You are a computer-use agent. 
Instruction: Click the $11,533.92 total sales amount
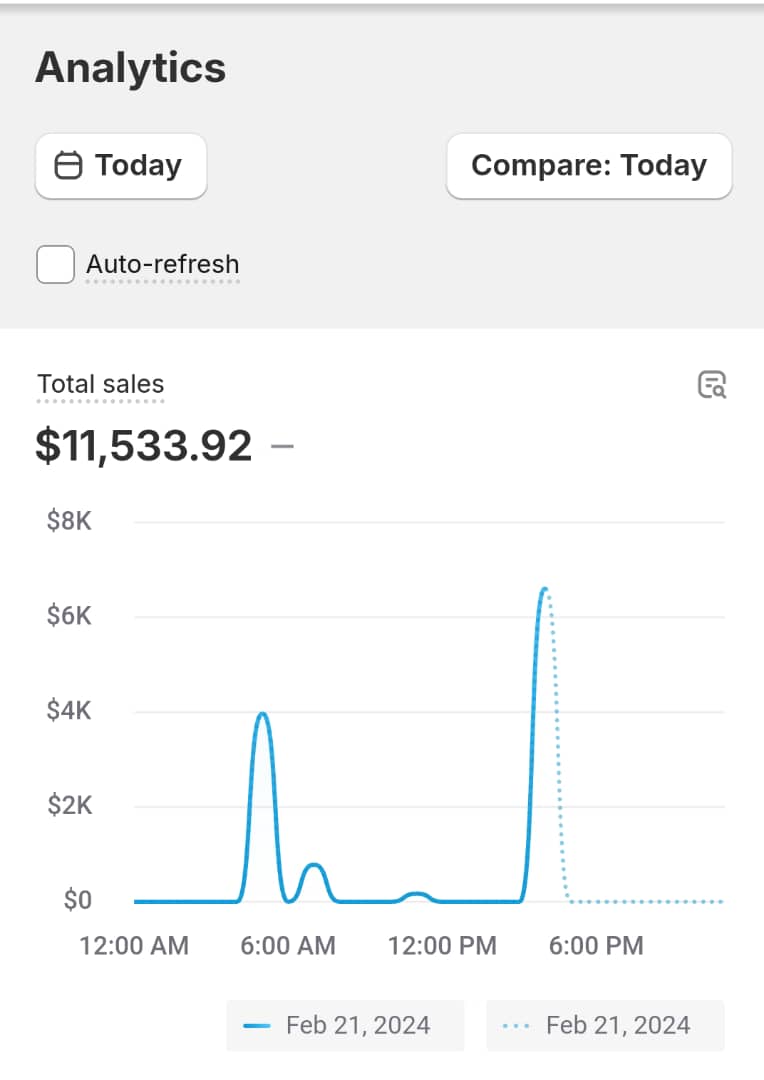144,446
